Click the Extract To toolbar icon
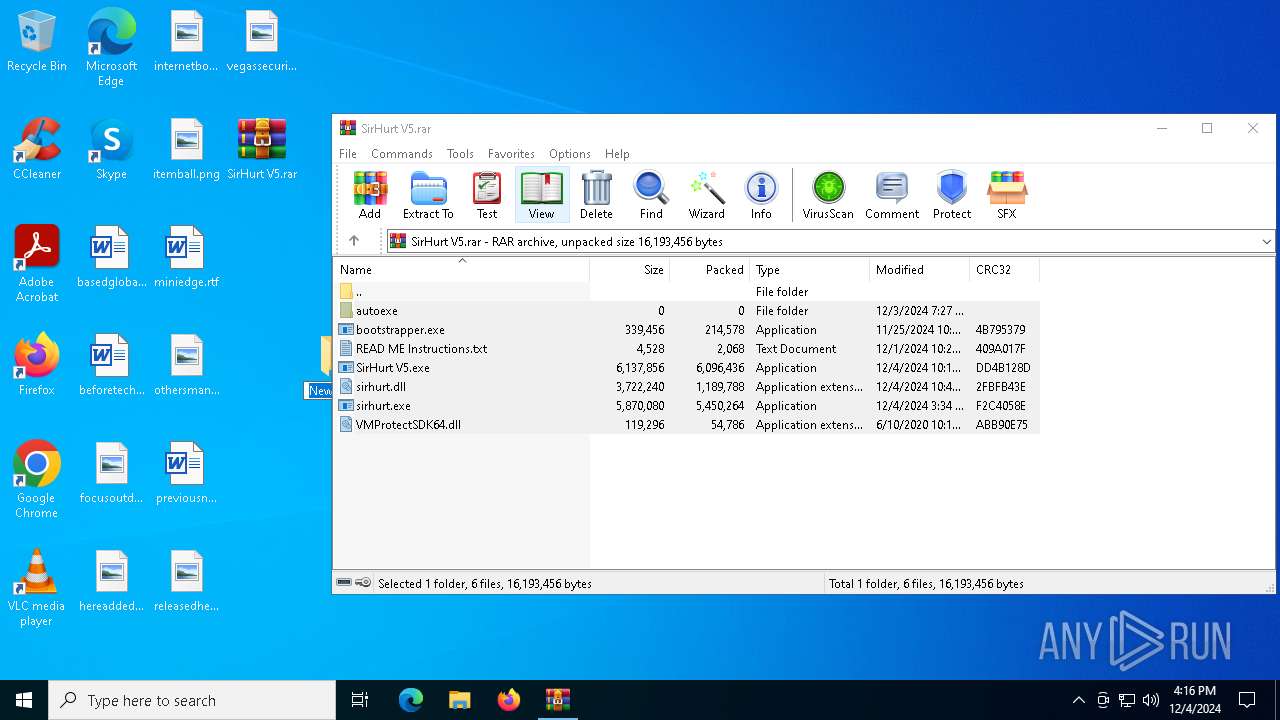 428,195
